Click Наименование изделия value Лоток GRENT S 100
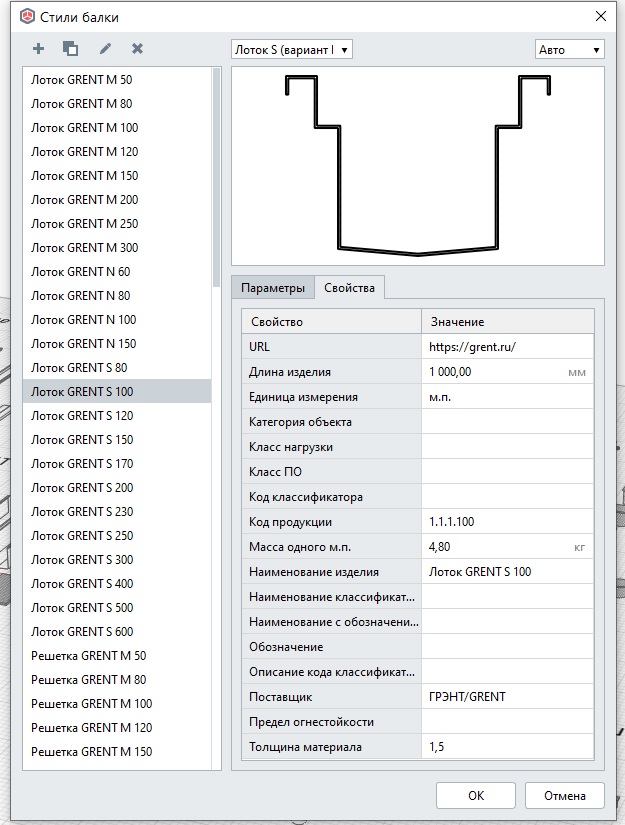Image resolution: width=625 pixels, height=825 pixels. (x=507, y=572)
